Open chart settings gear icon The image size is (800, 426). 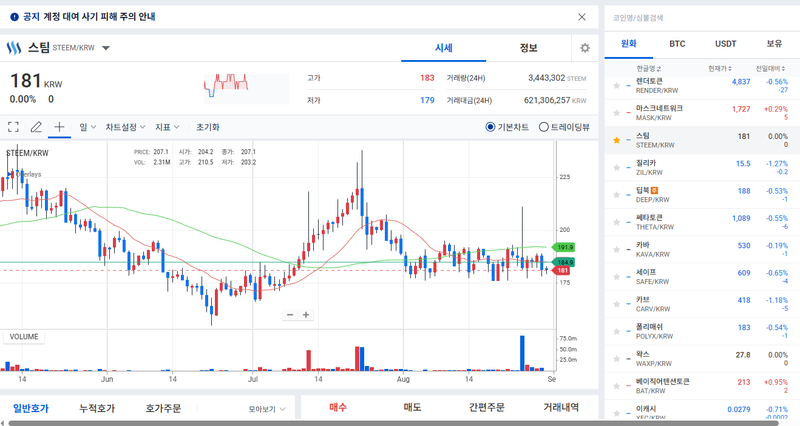[x=585, y=48]
